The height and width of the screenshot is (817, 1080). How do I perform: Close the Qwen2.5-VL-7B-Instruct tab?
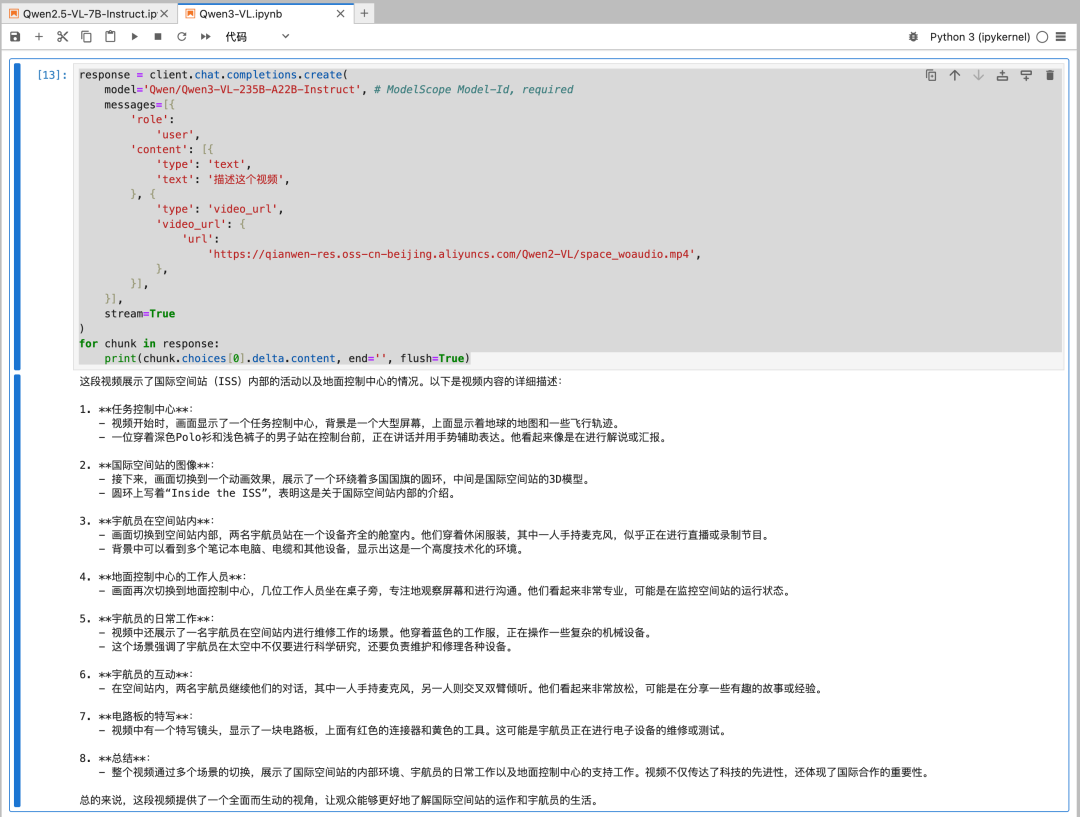(164, 14)
